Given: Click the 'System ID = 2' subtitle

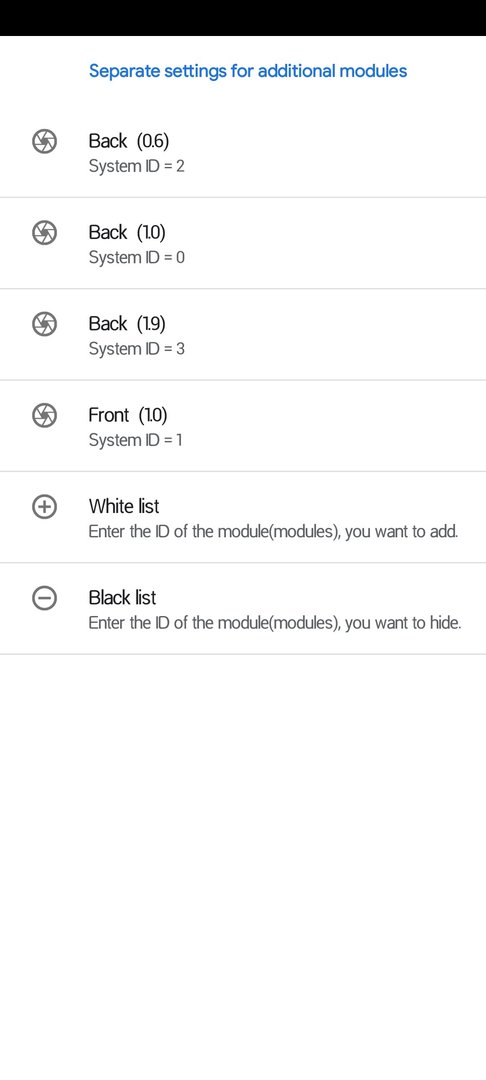Looking at the screenshot, I should 136,166.
